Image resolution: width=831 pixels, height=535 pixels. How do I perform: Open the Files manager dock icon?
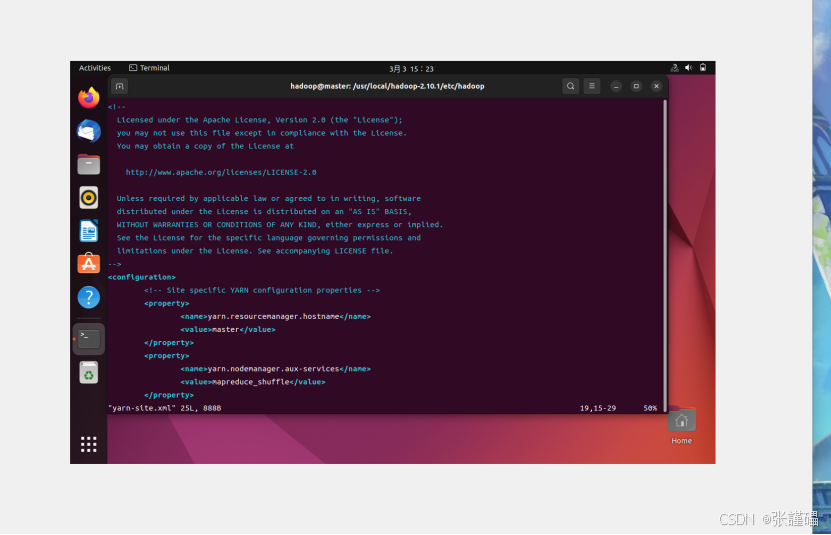89,164
